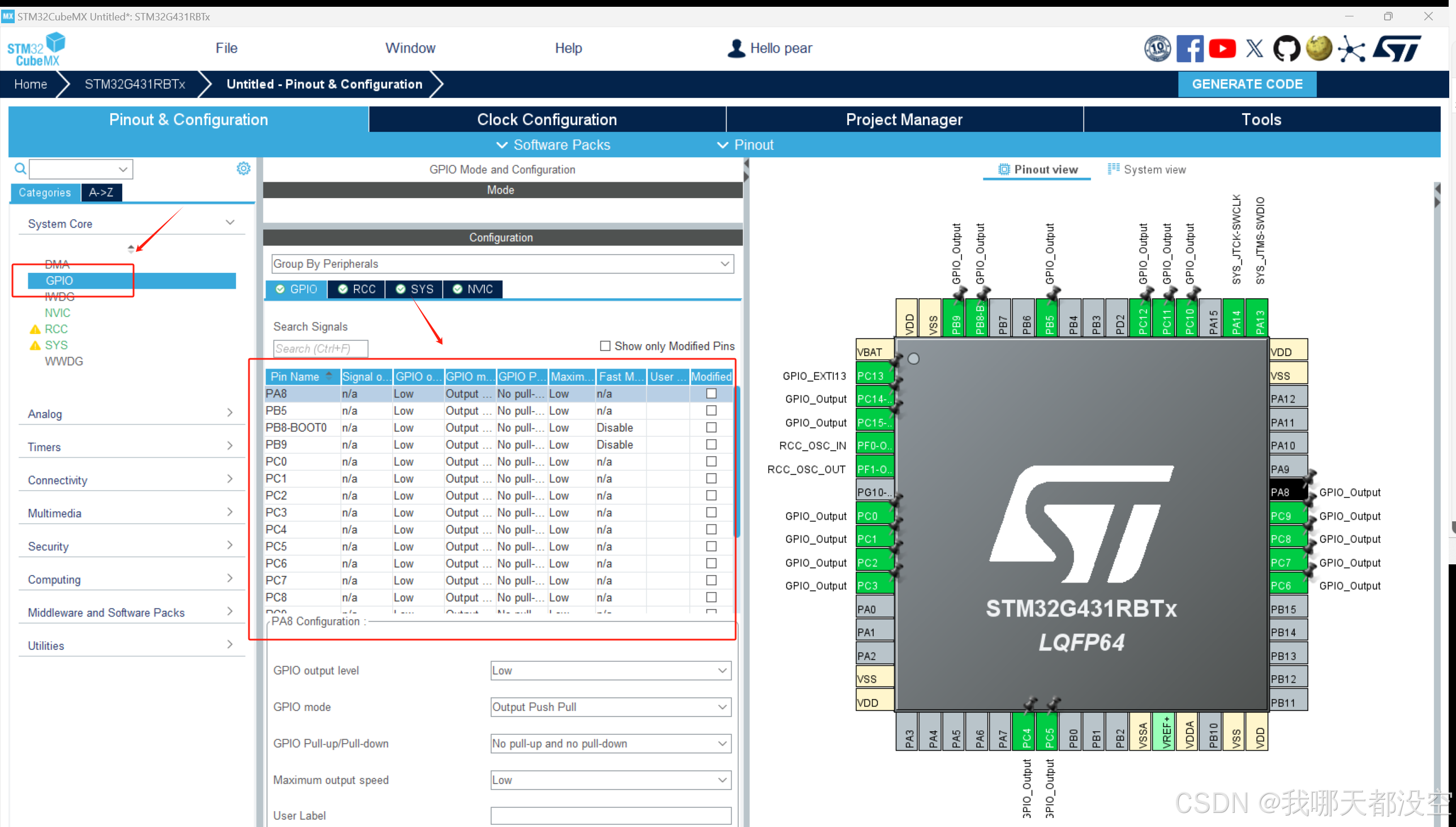
Task: Open GPIO output level dropdown
Action: [x=611, y=670]
